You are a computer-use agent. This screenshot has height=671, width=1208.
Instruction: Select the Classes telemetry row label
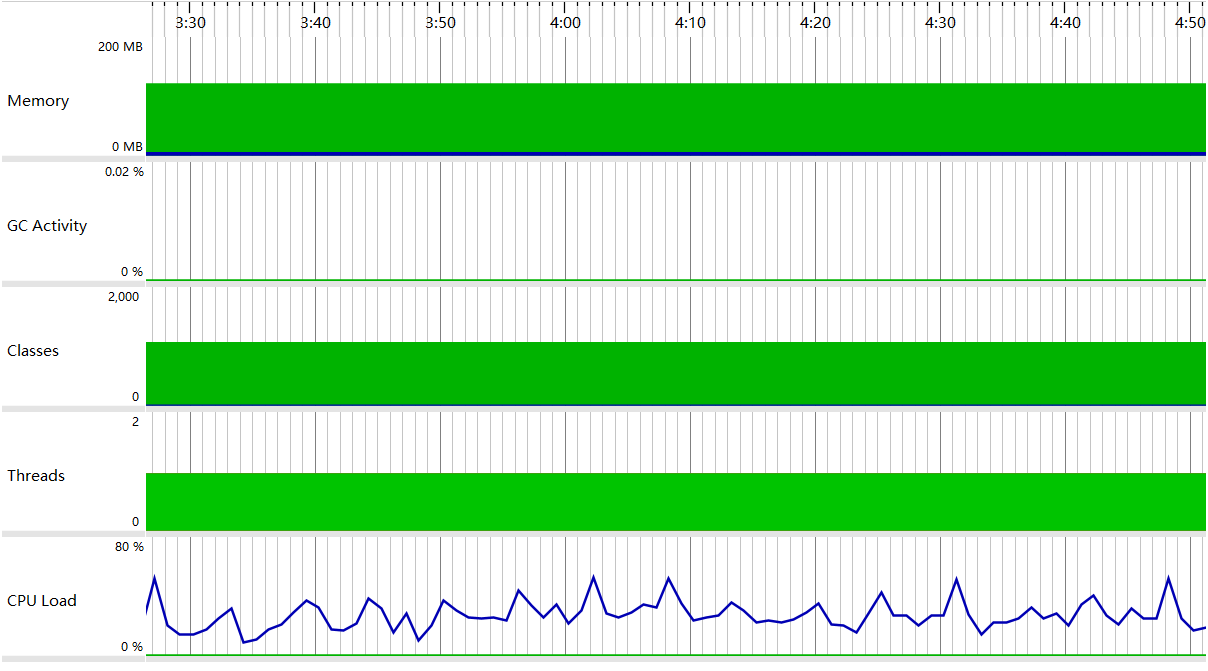(x=33, y=351)
